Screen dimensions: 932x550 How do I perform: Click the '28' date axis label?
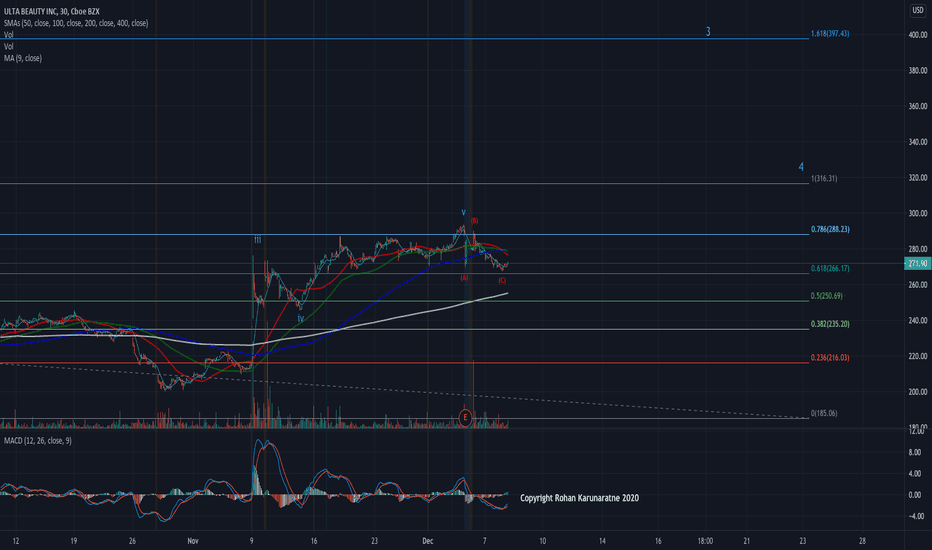(862, 541)
